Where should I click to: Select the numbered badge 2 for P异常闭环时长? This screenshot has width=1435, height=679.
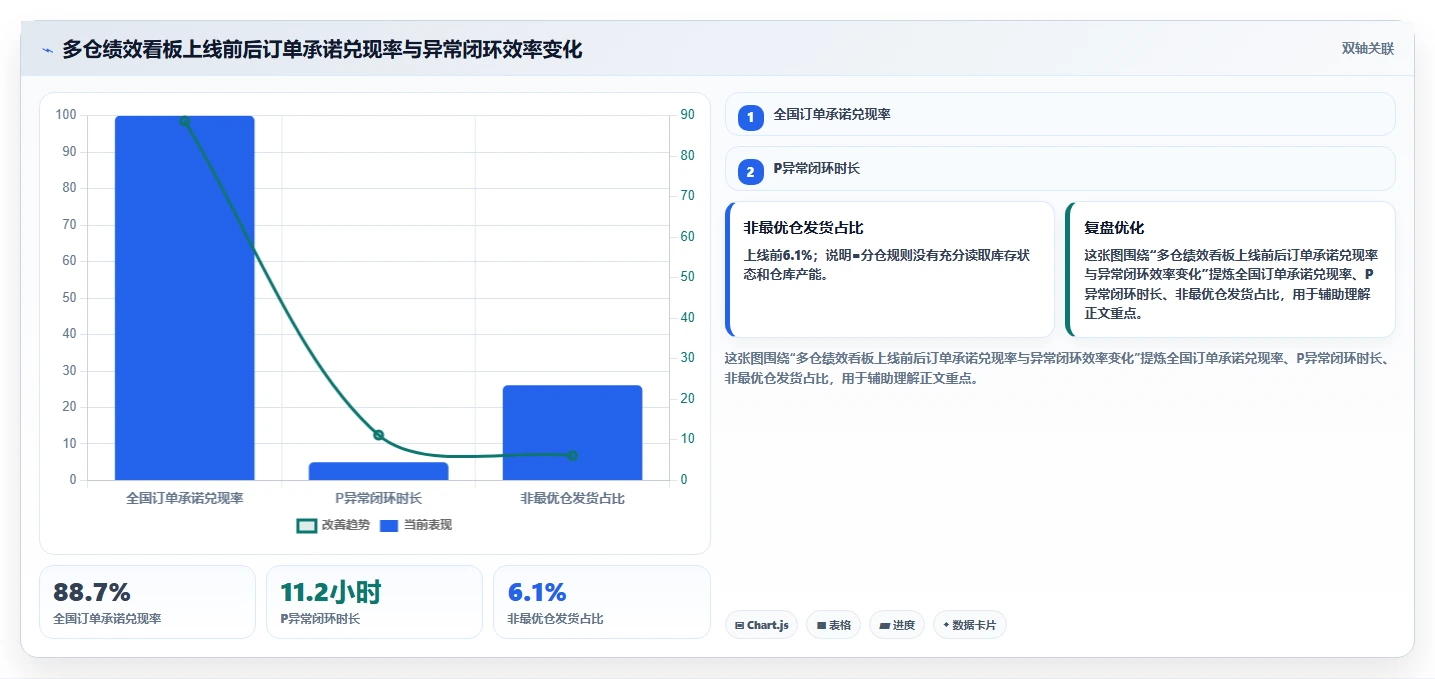point(750,172)
